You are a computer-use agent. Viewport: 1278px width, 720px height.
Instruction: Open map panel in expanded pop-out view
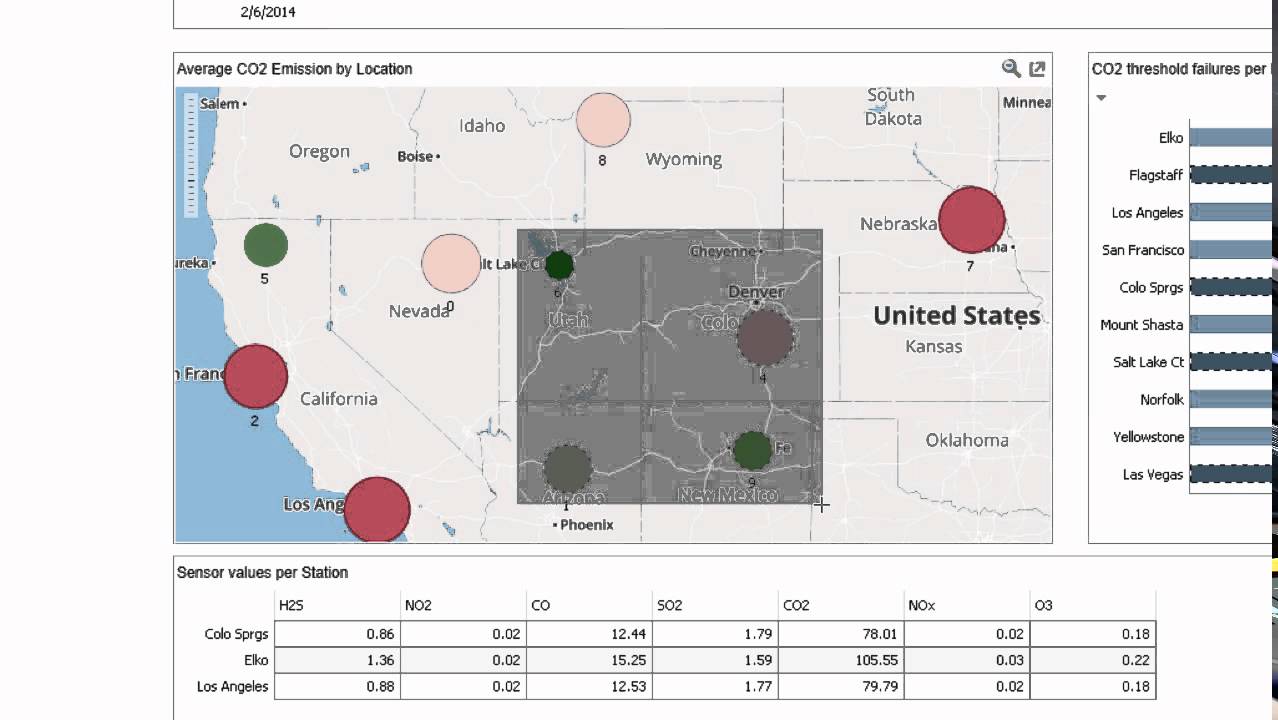(x=1037, y=69)
